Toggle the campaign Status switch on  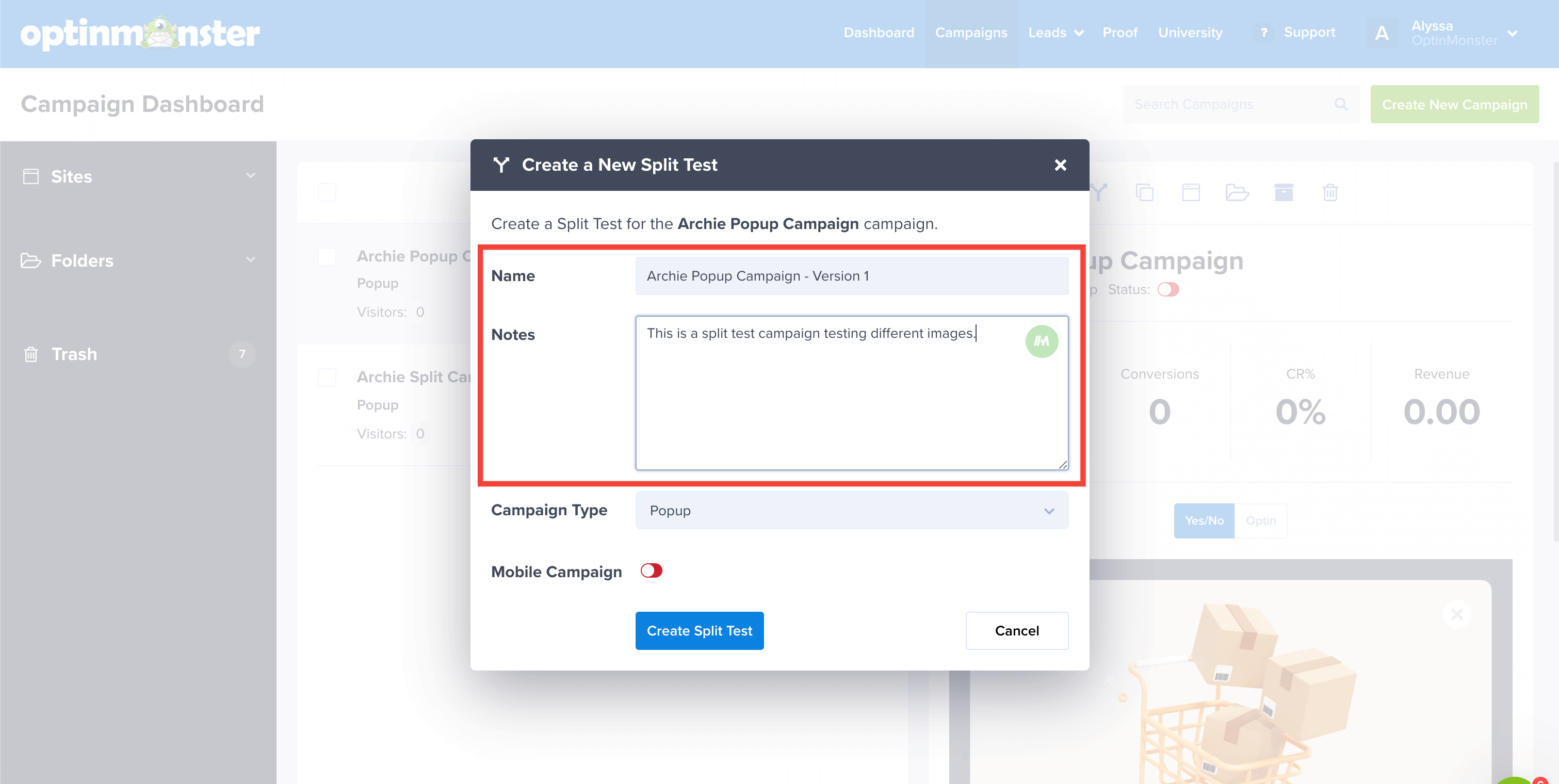(x=1168, y=289)
